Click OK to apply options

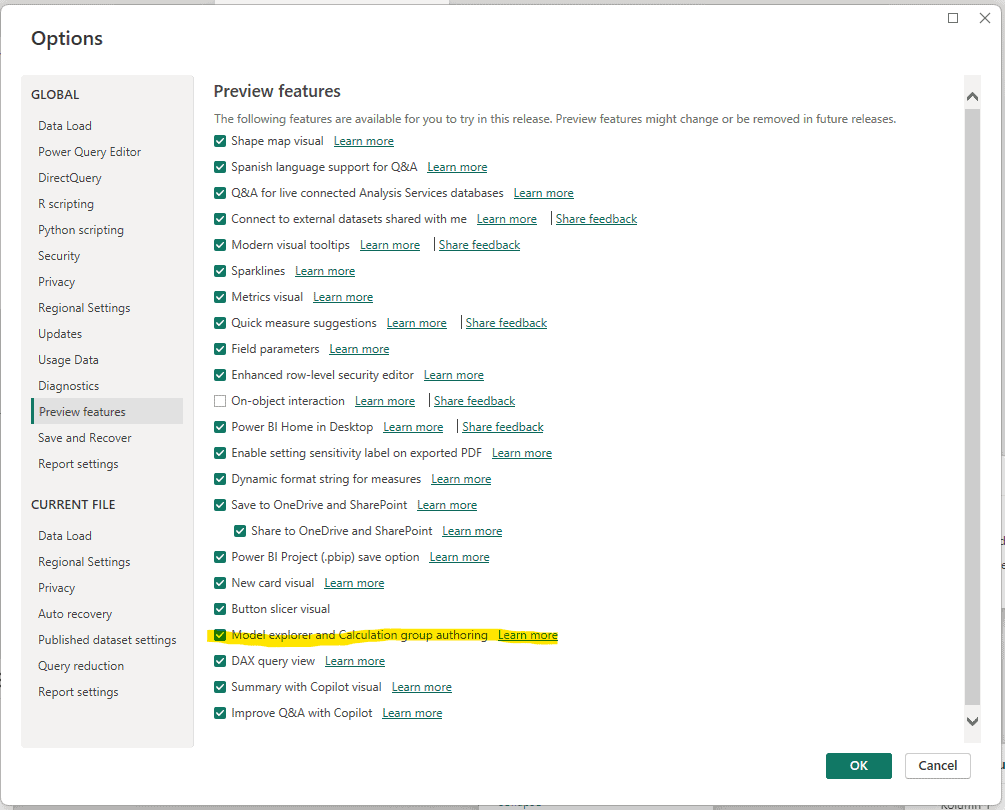click(858, 766)
